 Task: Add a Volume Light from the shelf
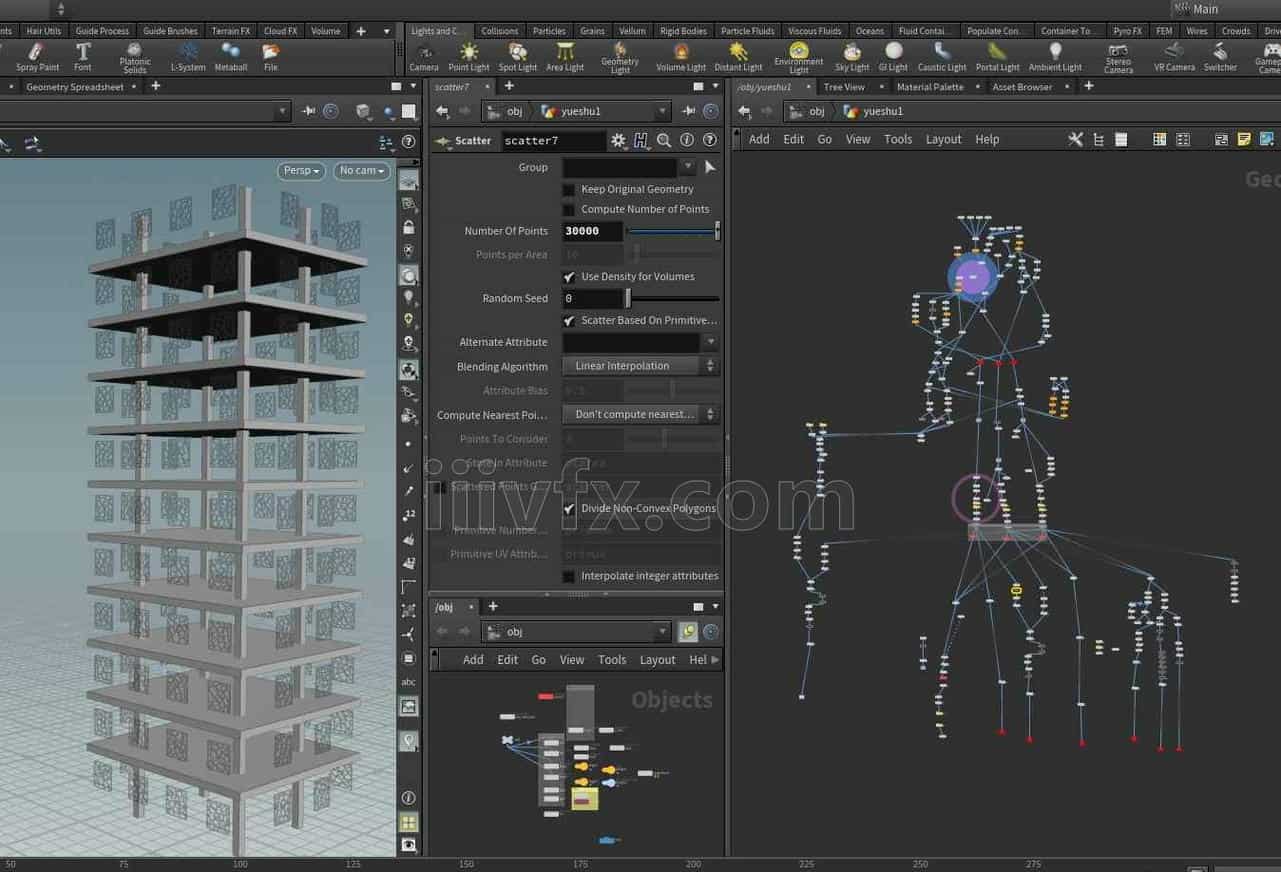pyautogui.click(x=681, y=57)
